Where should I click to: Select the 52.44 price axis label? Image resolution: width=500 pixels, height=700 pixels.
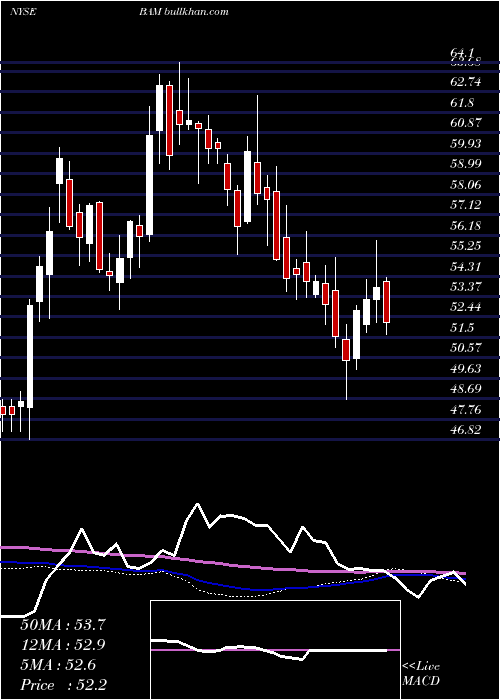[x=466, y=307]
